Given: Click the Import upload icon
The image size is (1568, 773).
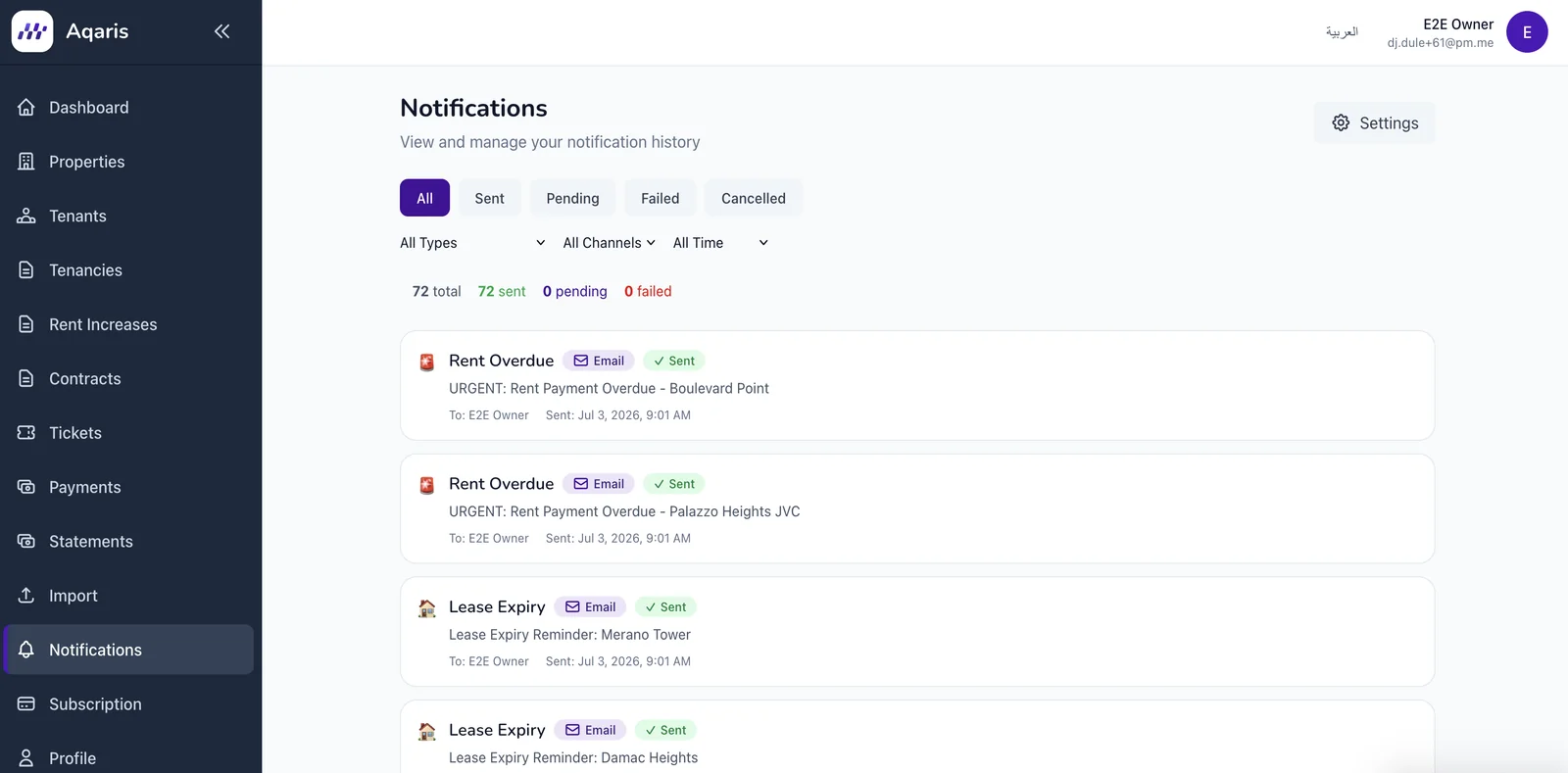Looking at the screenshot, I should point(26,595).
